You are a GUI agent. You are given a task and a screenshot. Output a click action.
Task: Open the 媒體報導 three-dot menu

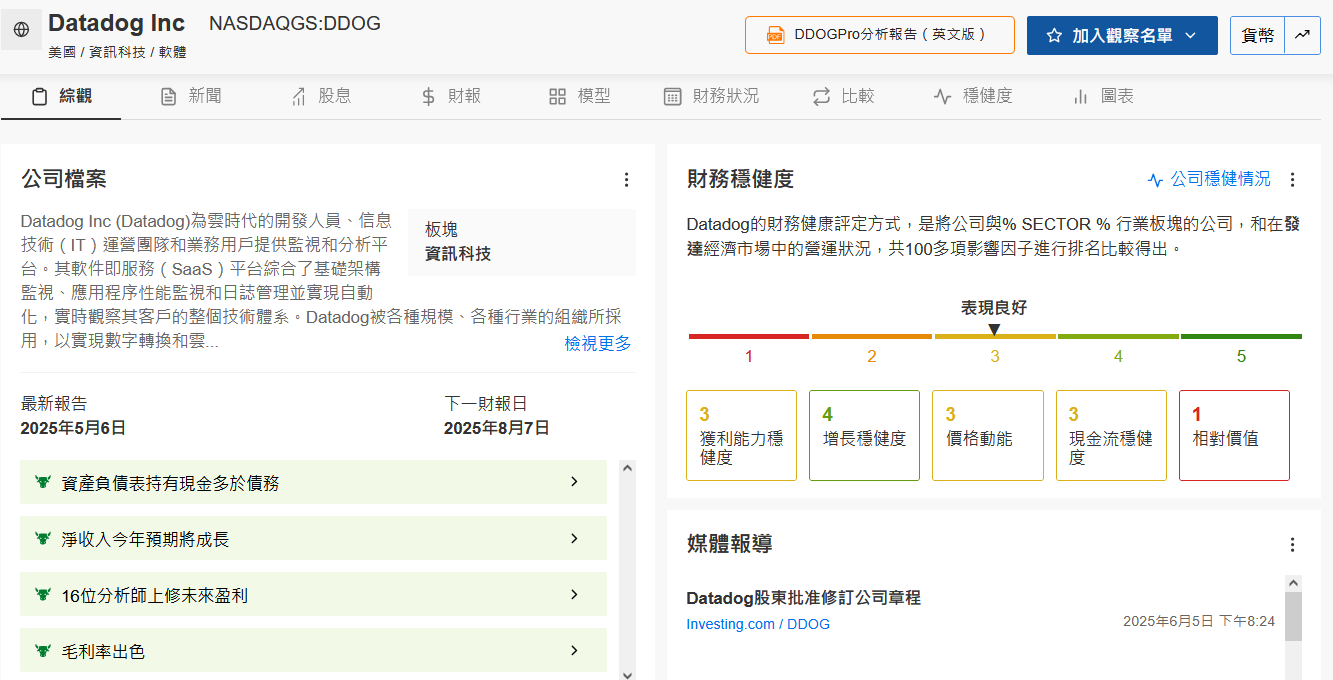1292,545
